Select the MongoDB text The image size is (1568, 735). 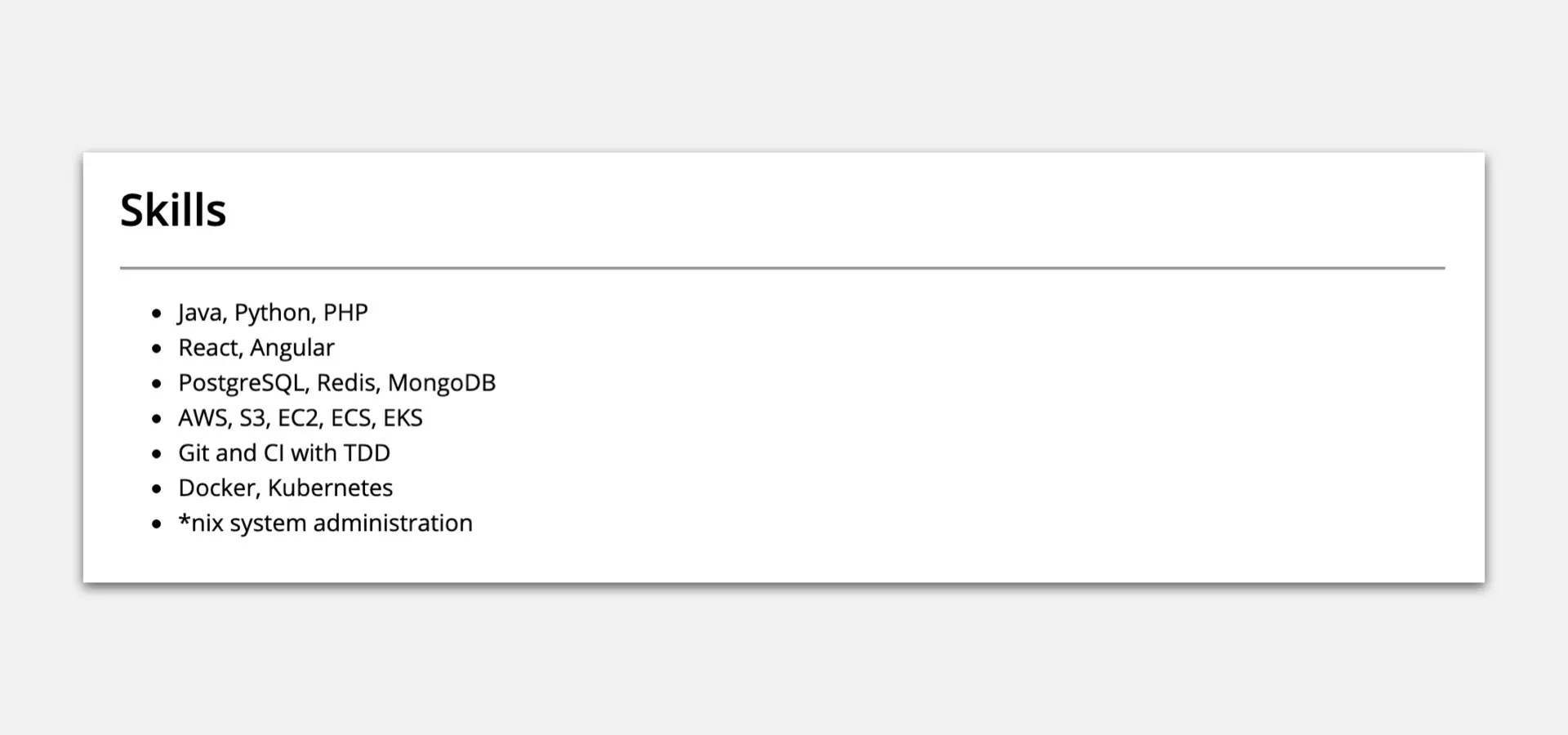(x=442, y=383)
